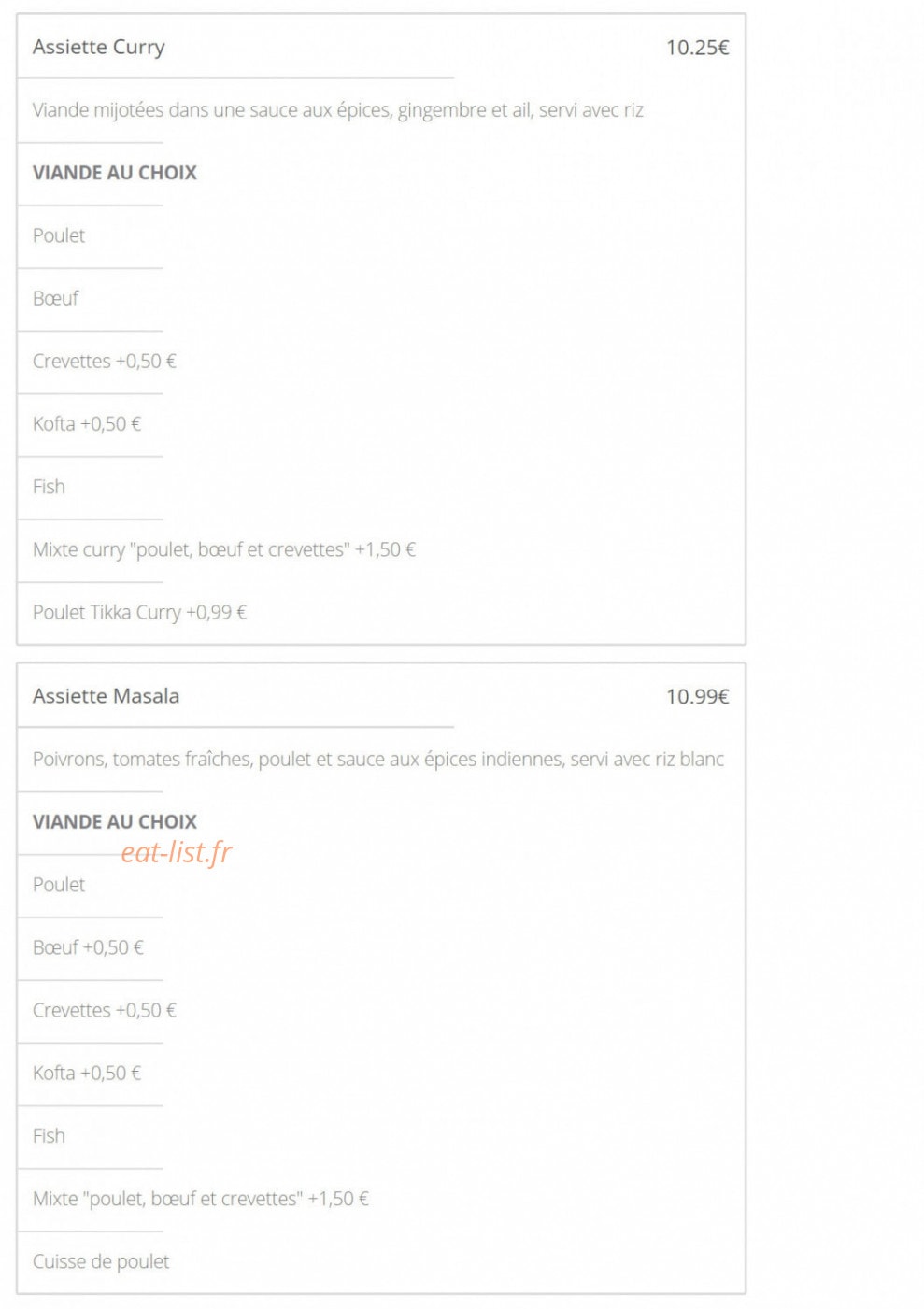Click the eat-list.fr watermark link
This screenshot has height=1309, width=924.
coord(177,851)
